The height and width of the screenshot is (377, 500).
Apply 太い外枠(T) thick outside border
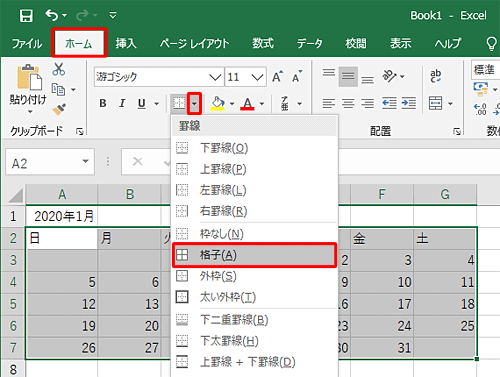(x=254, y=297)
